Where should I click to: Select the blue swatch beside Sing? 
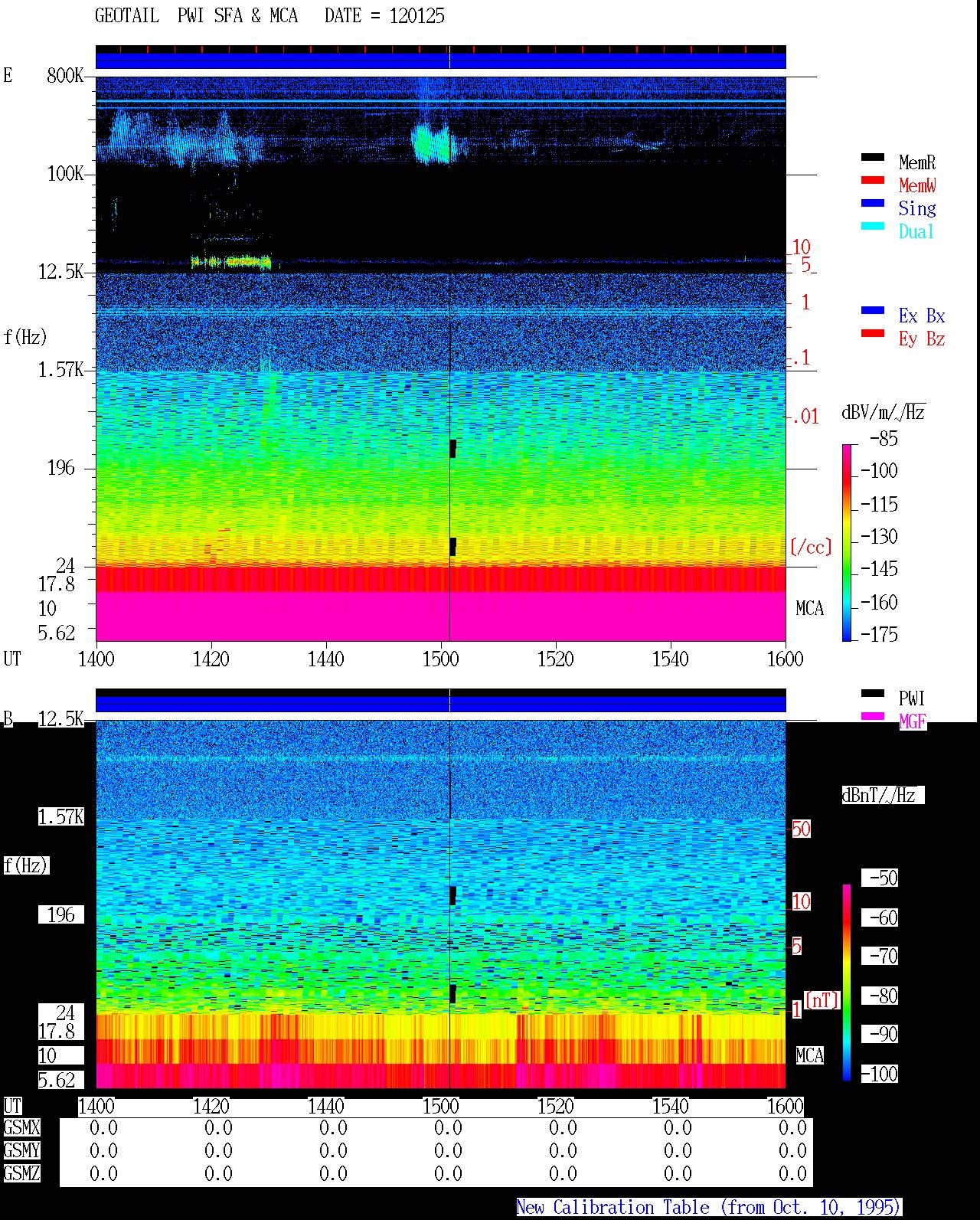click(x=872, y=203)
